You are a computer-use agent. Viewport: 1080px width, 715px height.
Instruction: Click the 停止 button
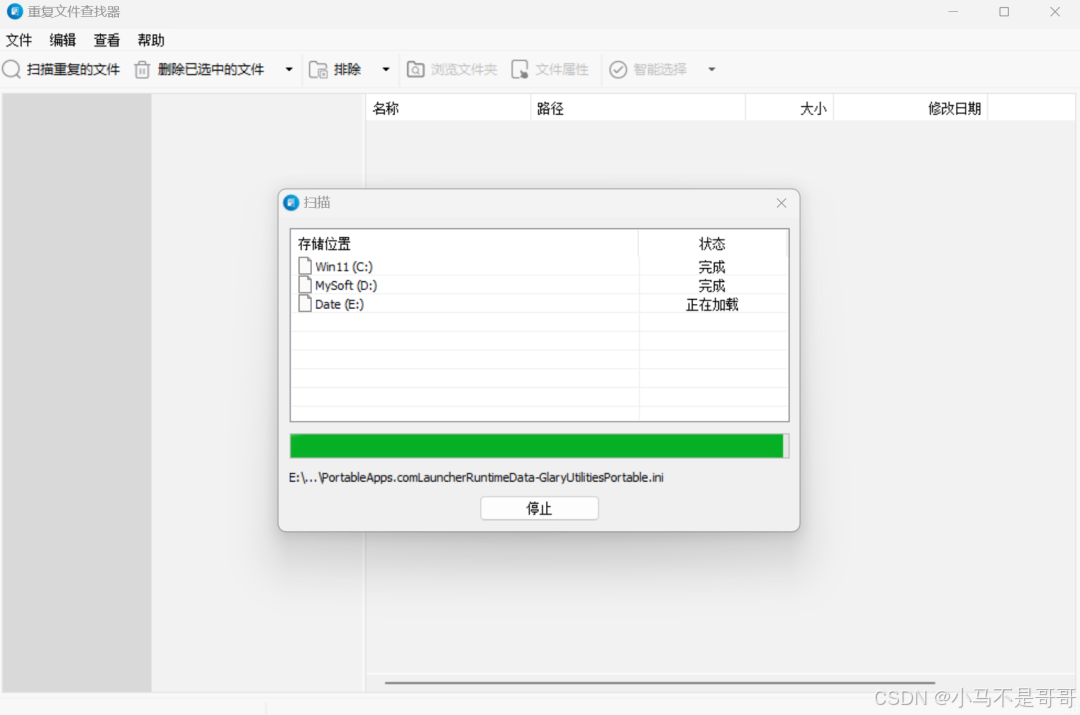point(539,508)
